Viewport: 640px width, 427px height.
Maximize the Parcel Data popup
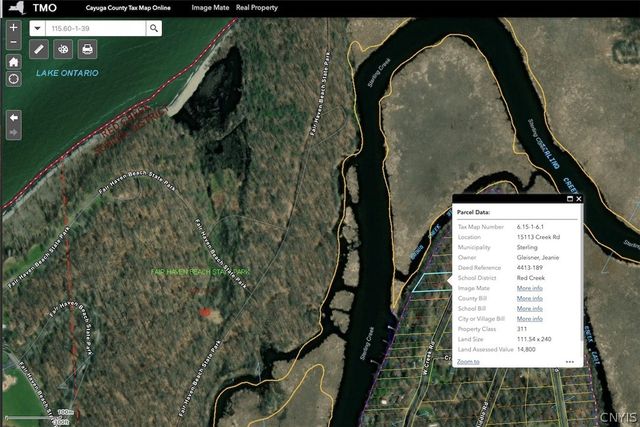coord(570,199)
